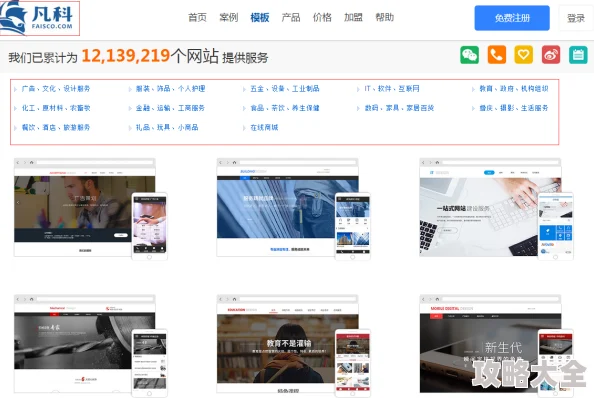The height and width of the screenshot is (398, 594).
Task: Click the 登录 button
Action: (576, 18)
